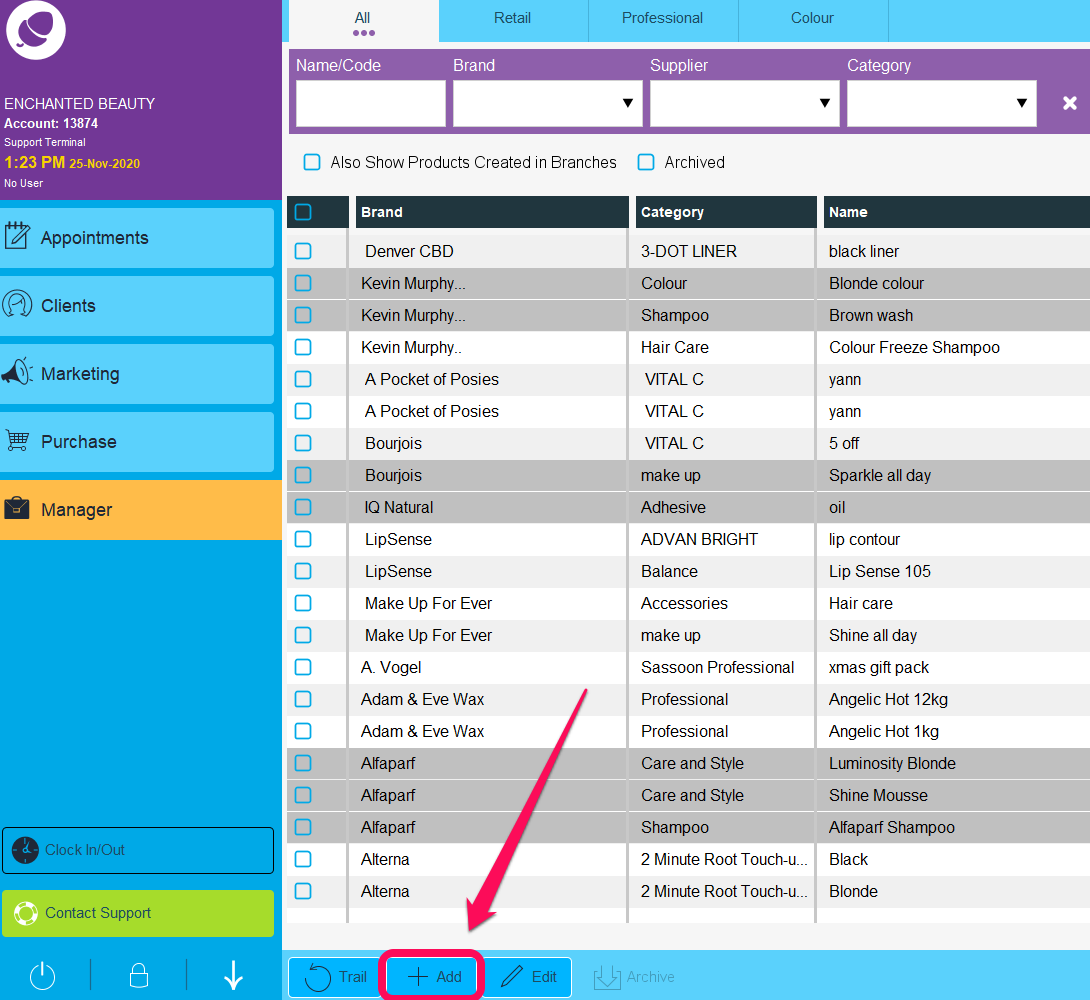Image resolution: width=1090 pixels, height=1000 pixels.
Task: Open the Clients section
Action: tap(137, 306)
